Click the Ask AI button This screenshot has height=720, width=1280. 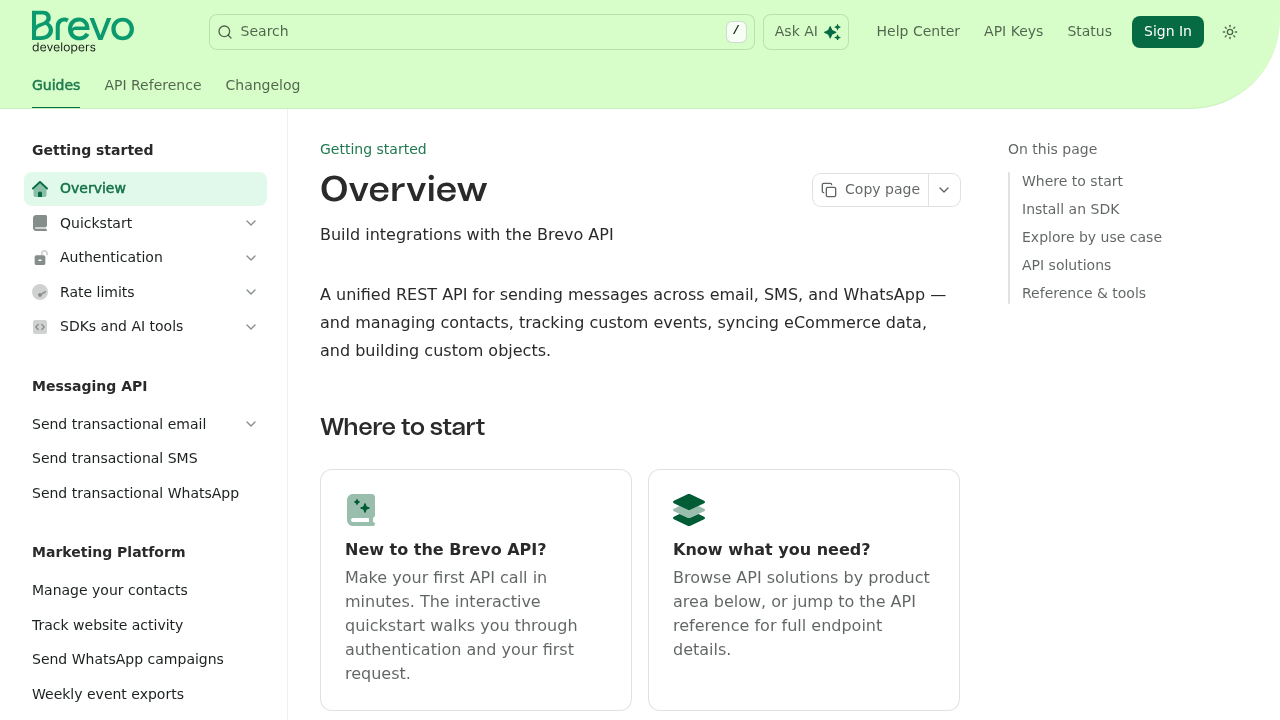[x=806, y=32]
